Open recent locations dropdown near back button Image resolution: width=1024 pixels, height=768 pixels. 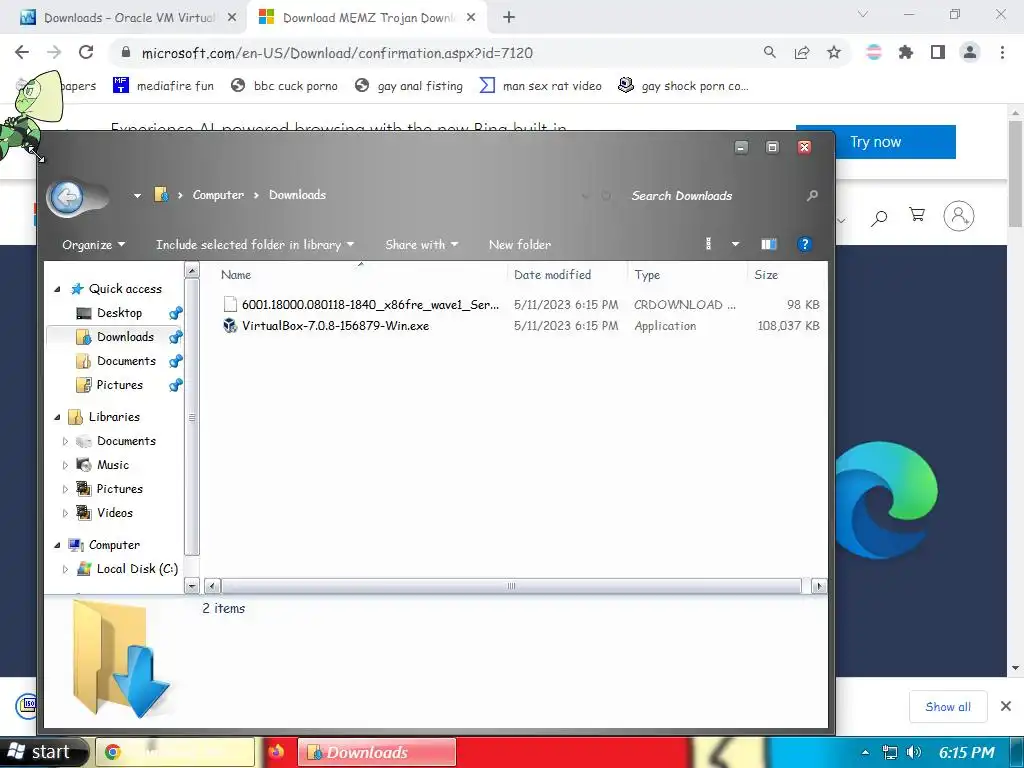pos(137,195)
